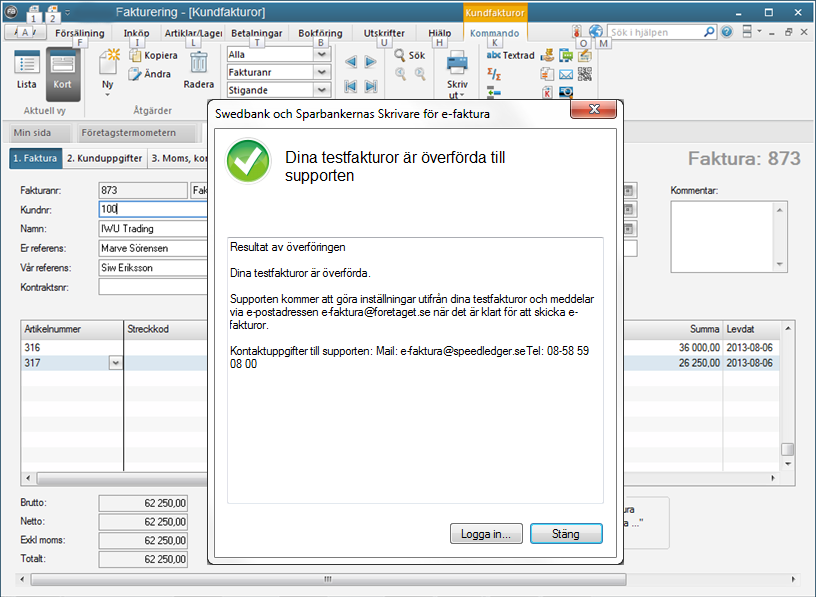Viewport: 816px width, 597px height.
Task: Click the globe icon near help search
Action: [595, 31]
